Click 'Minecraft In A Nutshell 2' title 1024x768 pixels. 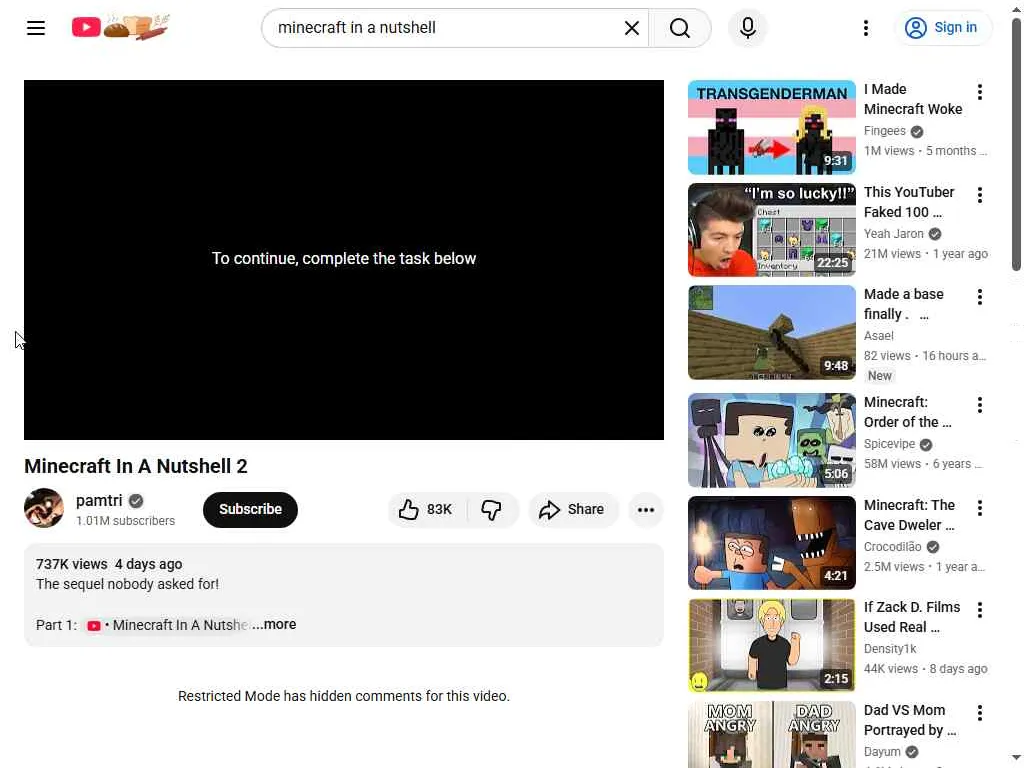click(x=136, y=466)
